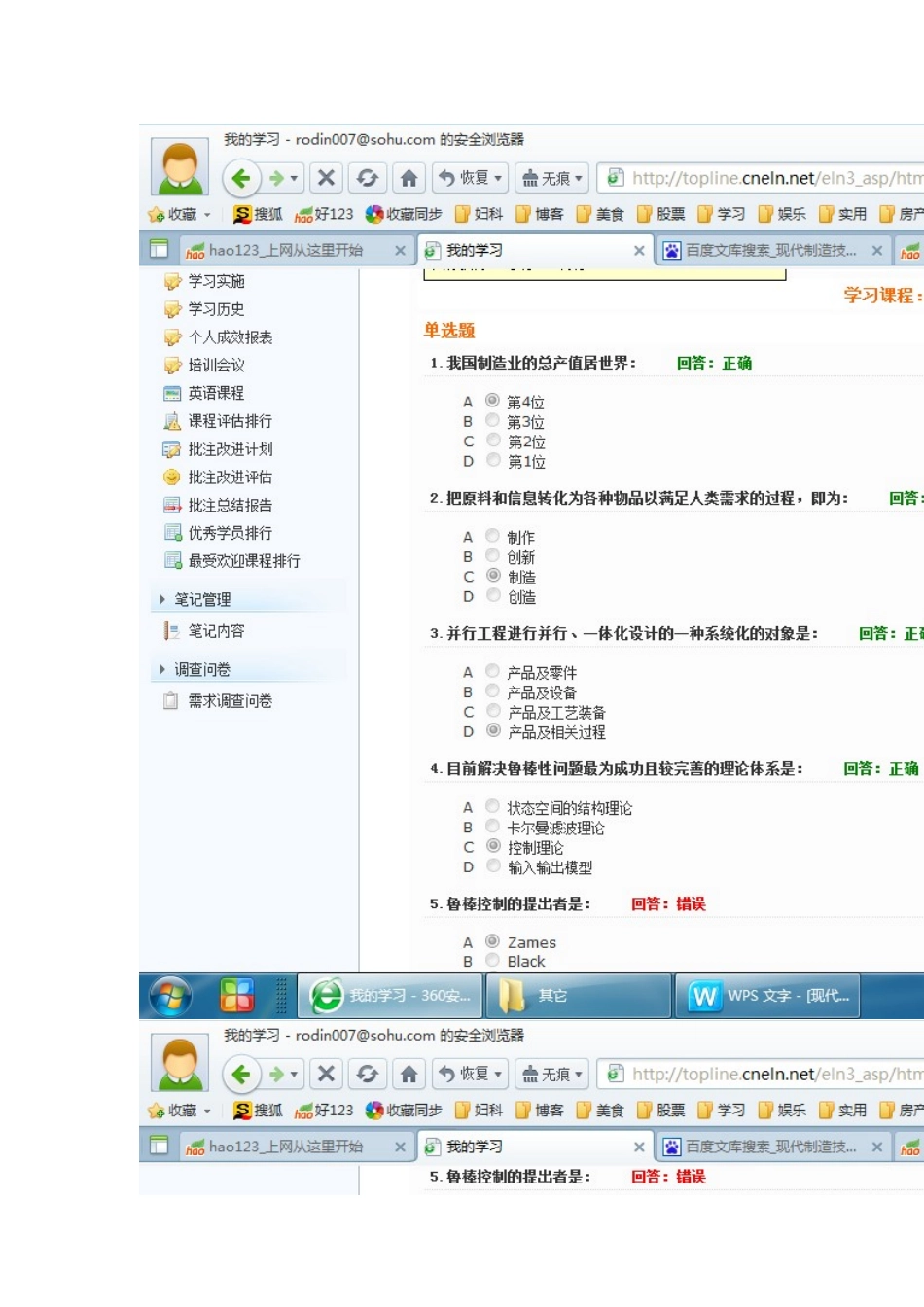Select option 产品及相关过程 for question 3
924x1307 pixels.
pyautogui.click(x=493, y=731)
